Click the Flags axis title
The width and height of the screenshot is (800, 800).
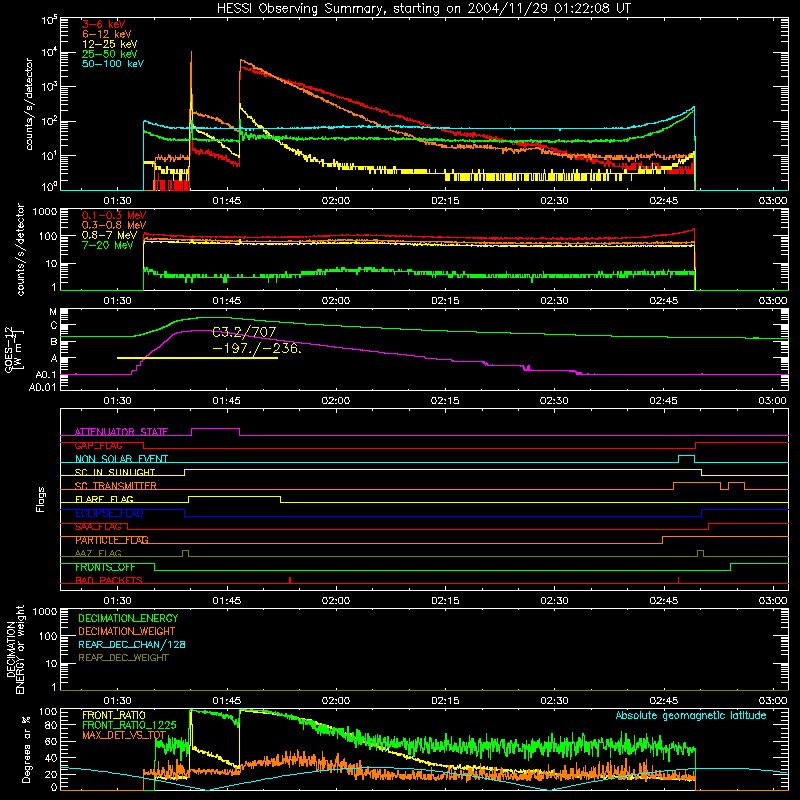tap(41, 499)
